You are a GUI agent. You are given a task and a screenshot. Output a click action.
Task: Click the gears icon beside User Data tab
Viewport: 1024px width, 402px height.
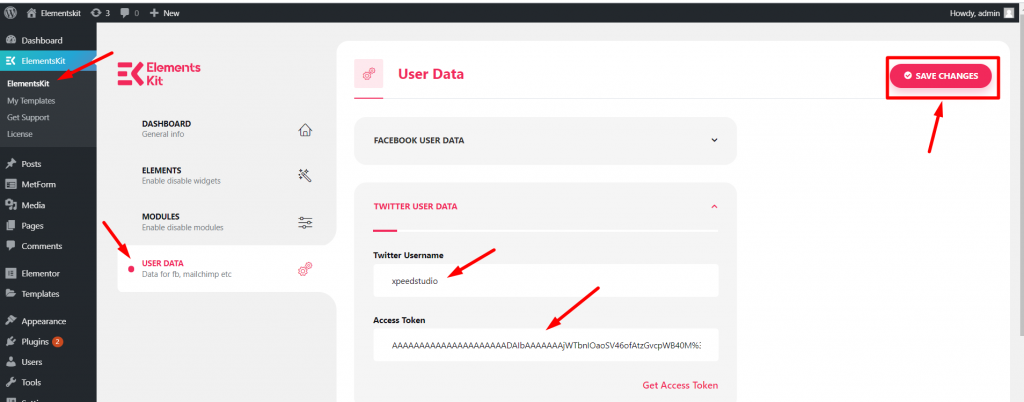305,269
